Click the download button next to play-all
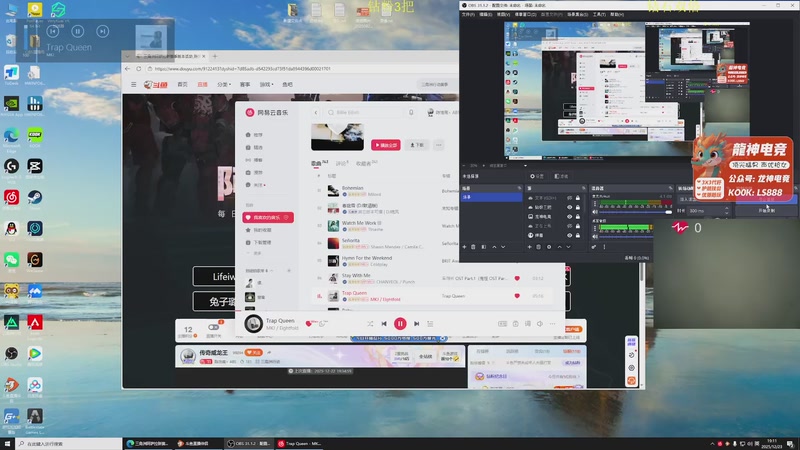Image resolution: width=800 pixels, height=450 pixels. coord(417,145)
